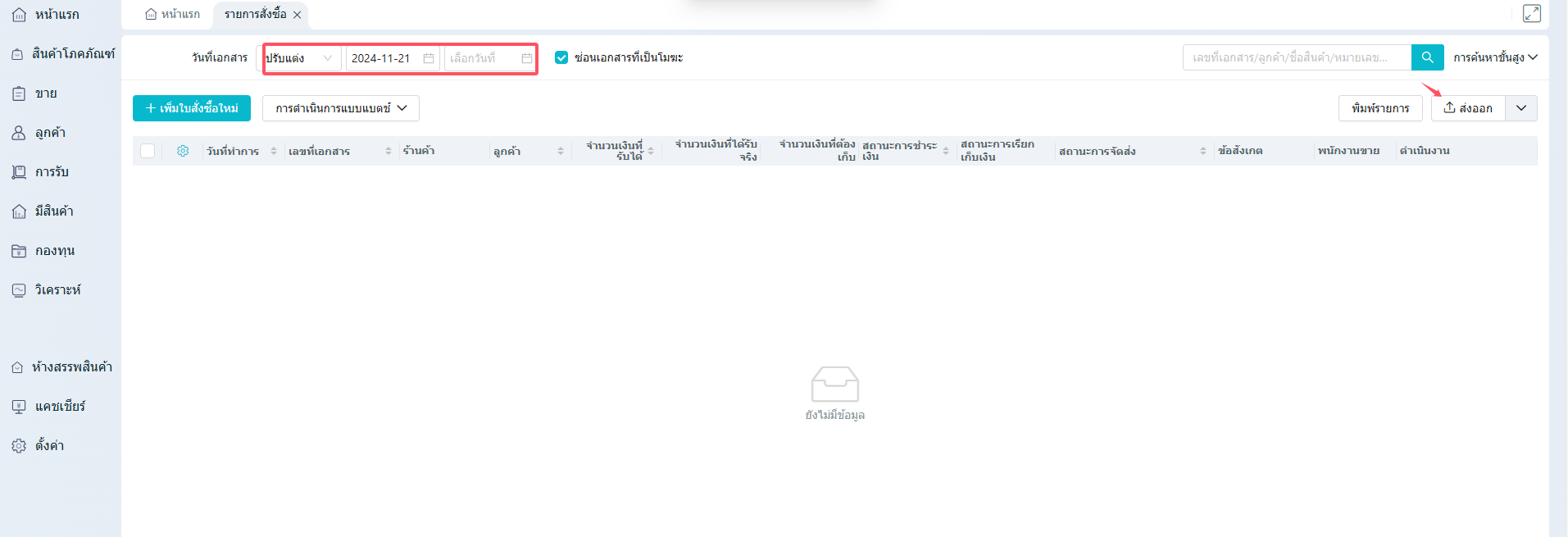Open การดำเนินการแบบแบตช์ dropdown

(x=340, y=108)
